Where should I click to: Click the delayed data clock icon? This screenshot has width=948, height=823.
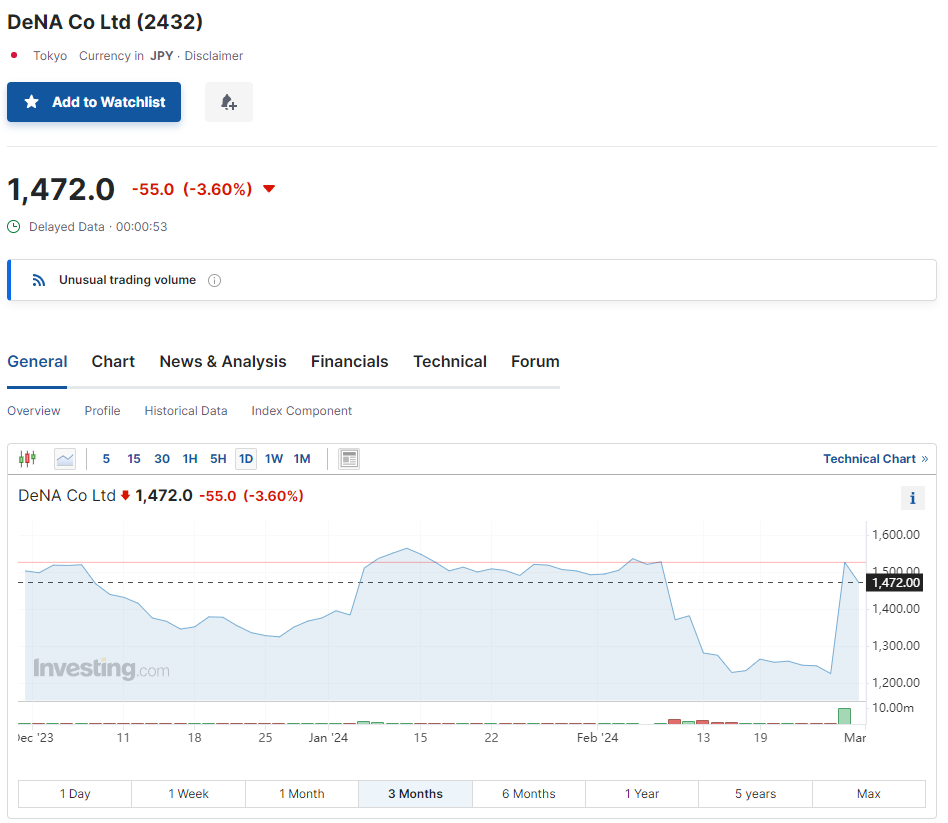(x=13, y=227)
